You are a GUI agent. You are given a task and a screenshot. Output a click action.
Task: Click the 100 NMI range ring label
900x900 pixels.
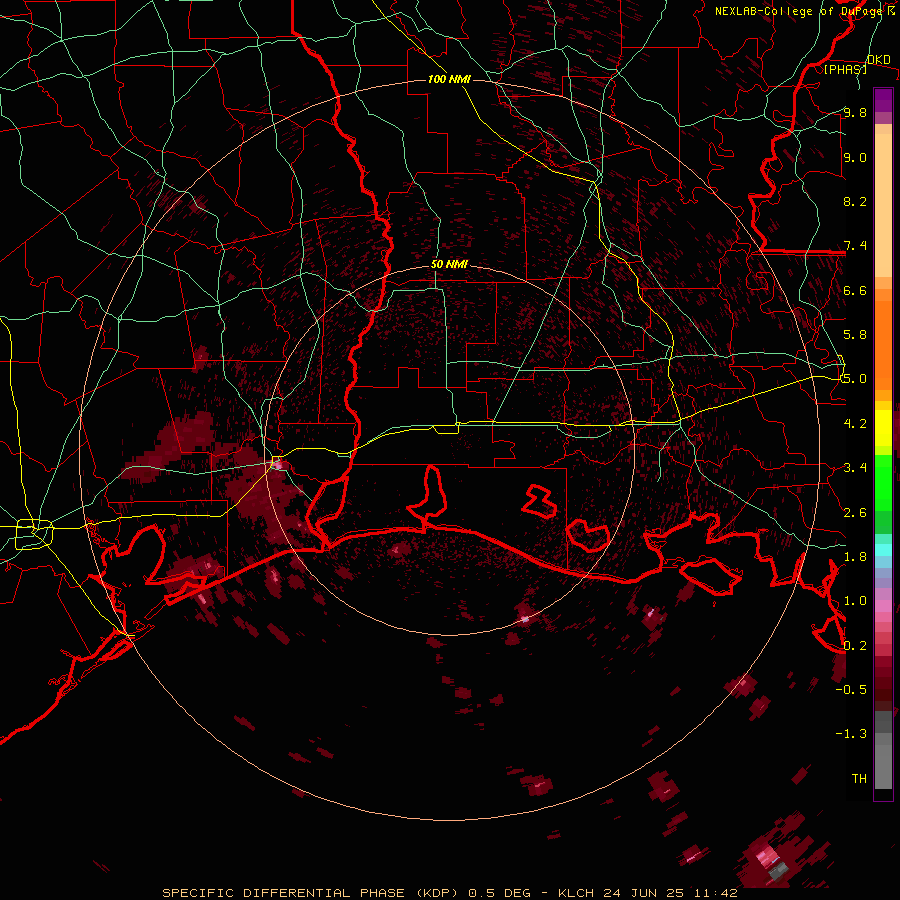click(449, 79)
